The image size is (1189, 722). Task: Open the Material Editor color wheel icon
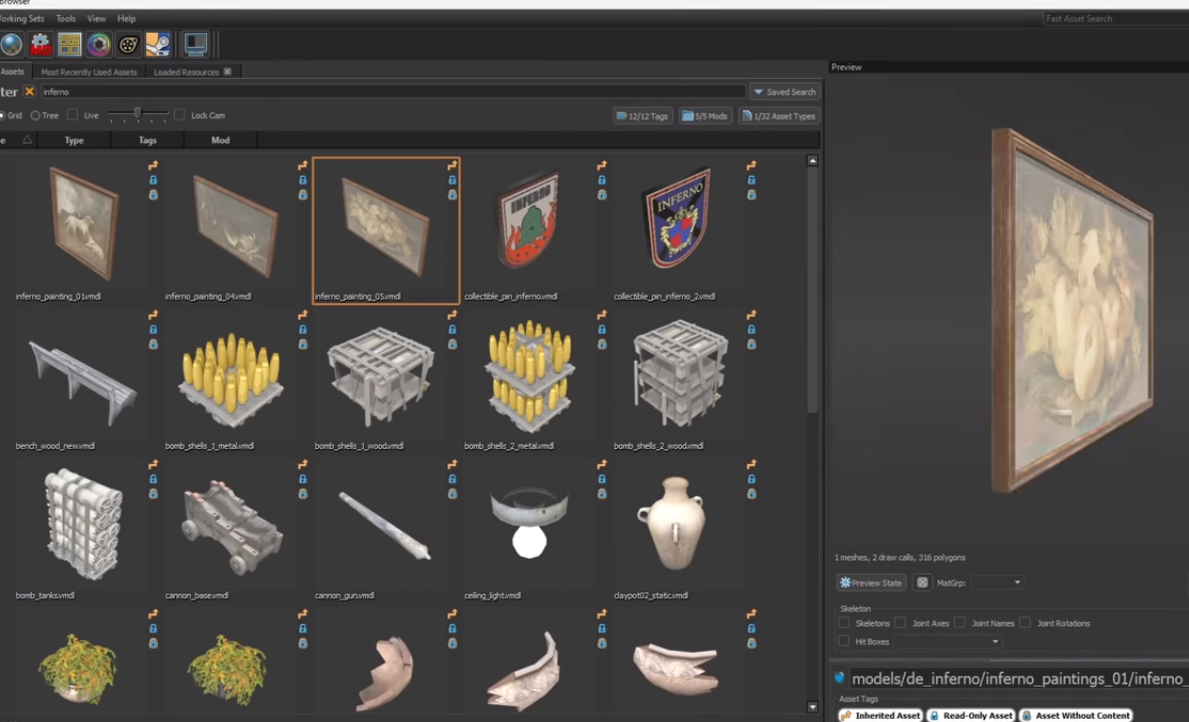[x=98, y=44]
